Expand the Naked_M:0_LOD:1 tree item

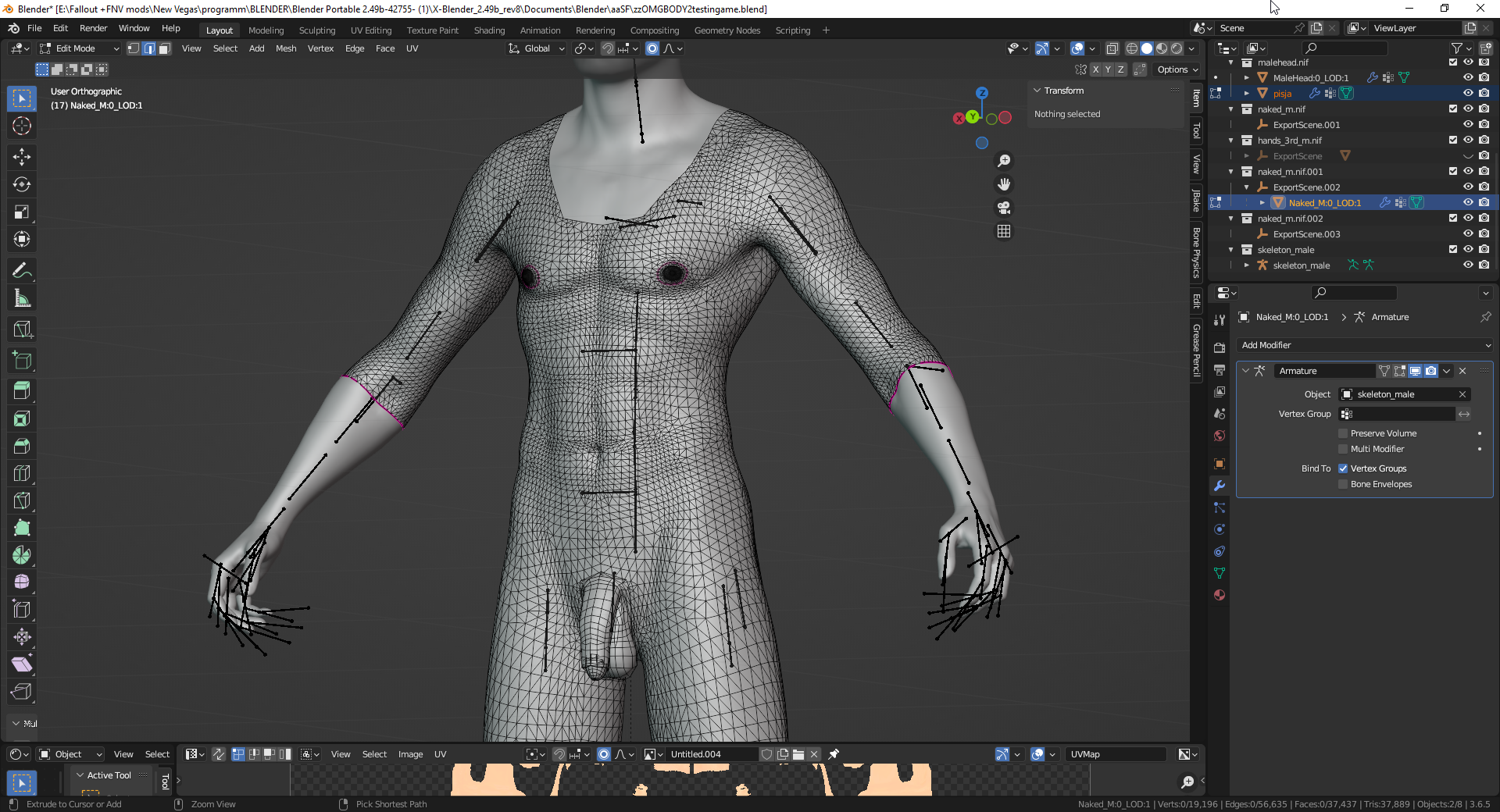(x=1262, y=202)
